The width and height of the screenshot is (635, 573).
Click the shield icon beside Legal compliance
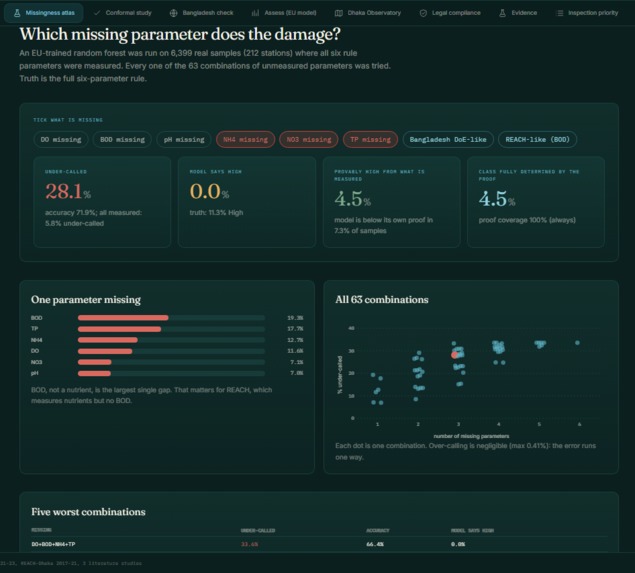tap(423, 13)
